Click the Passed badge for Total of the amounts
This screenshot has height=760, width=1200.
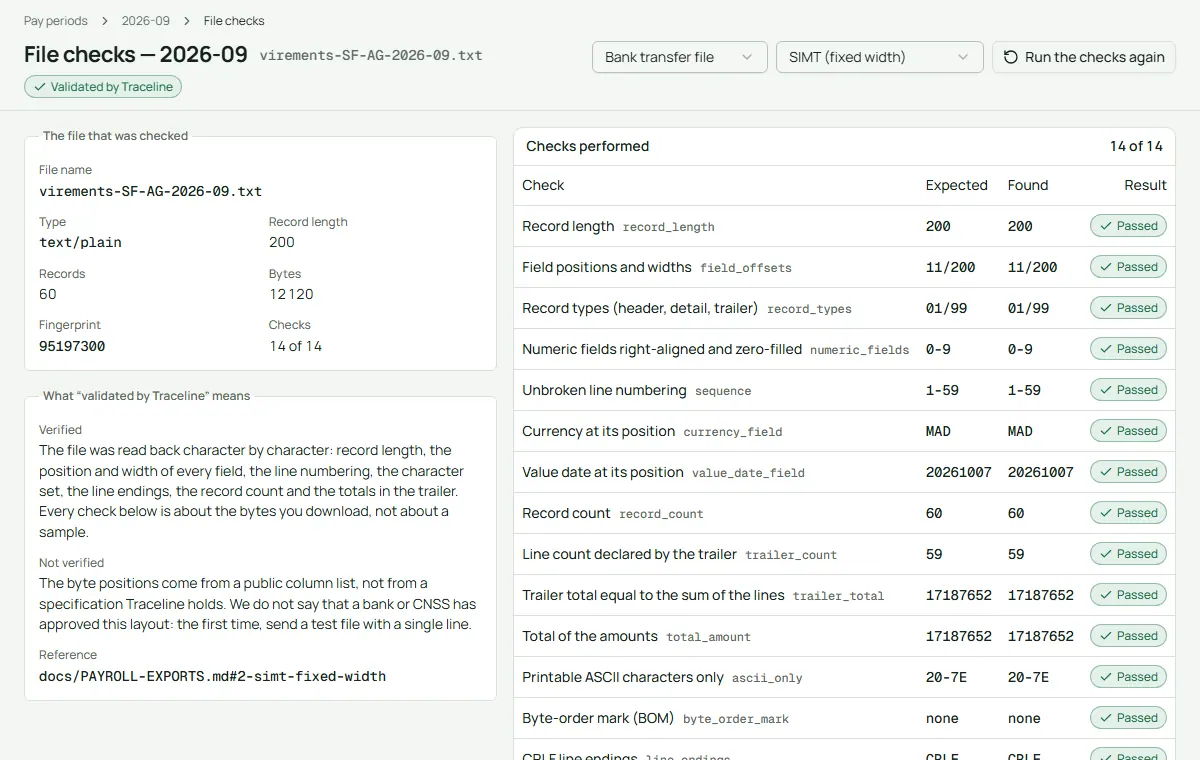(x=1128, y=636)
